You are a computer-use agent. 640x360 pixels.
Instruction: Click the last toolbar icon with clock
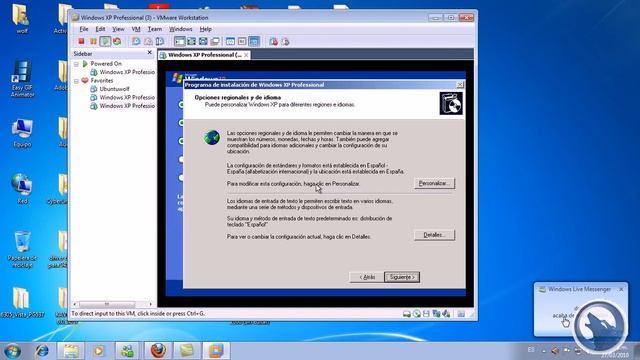coord(285,41)
